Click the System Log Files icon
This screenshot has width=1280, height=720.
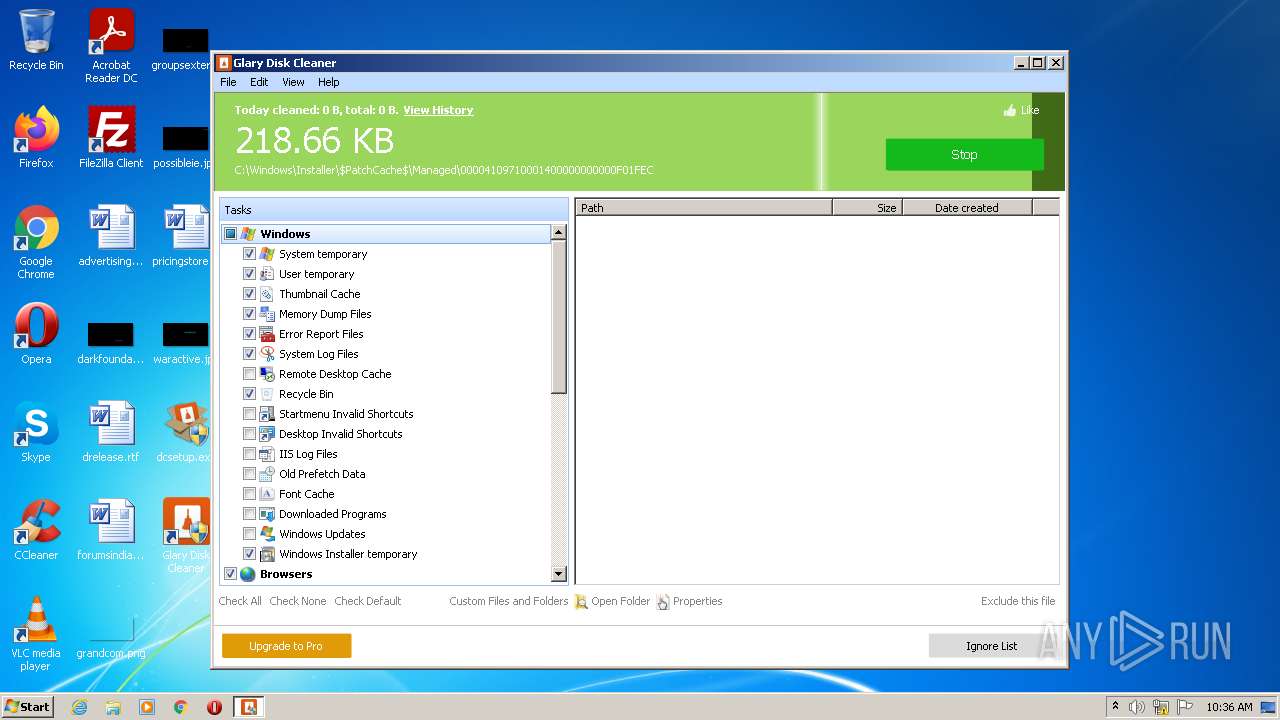point(267,354)
